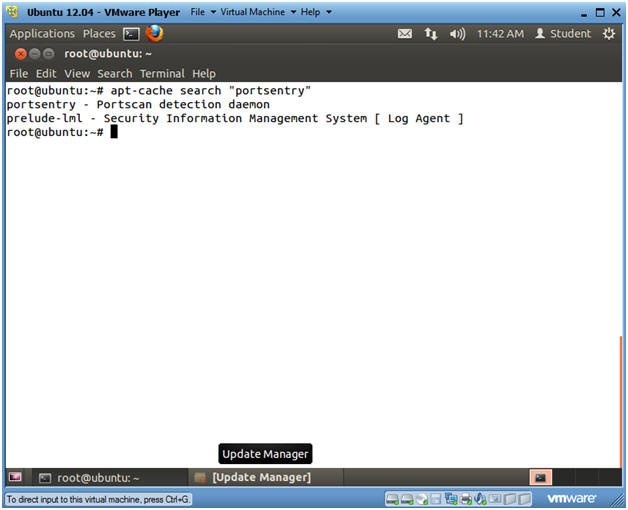
Task: Open terminal Edit menu
Action: 46,74
